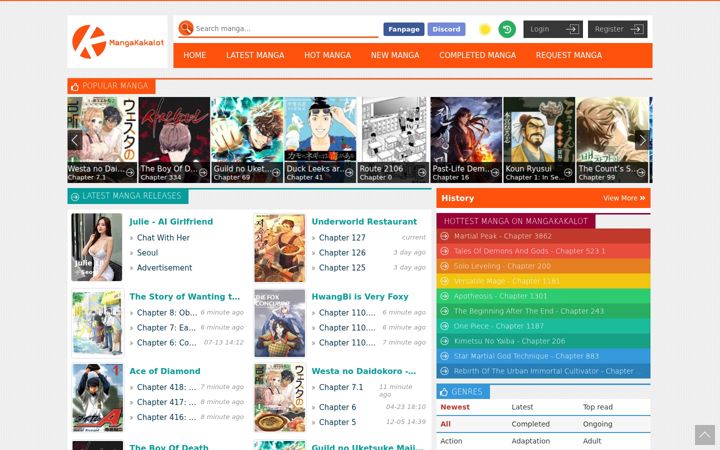Open HwangBi is Very Foxy title
This screenshot has height=450, width=720.
(360, 297)
